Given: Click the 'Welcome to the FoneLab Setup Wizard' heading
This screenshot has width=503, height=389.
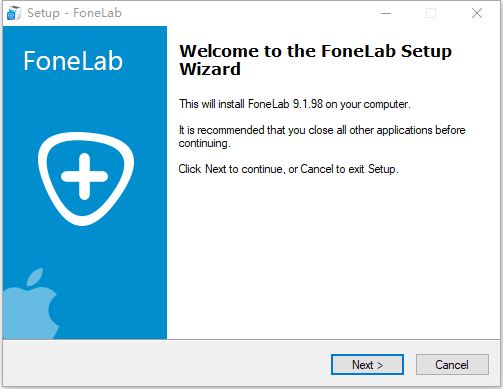Looking at the screenshot, I should pyautogui.click(x=315, y=60).
